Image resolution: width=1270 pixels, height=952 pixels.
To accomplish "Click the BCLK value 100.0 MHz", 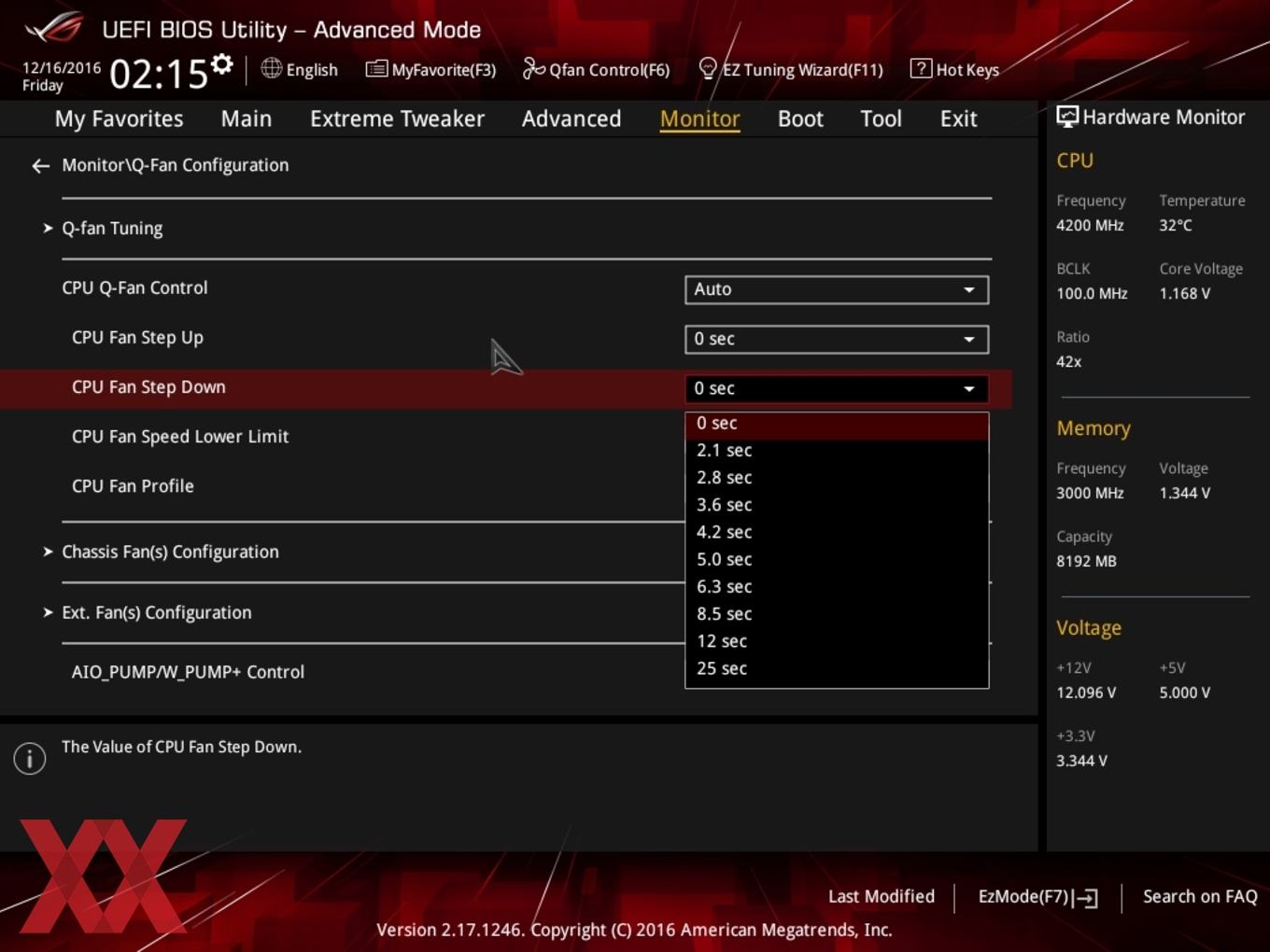I will point(1092,293).
